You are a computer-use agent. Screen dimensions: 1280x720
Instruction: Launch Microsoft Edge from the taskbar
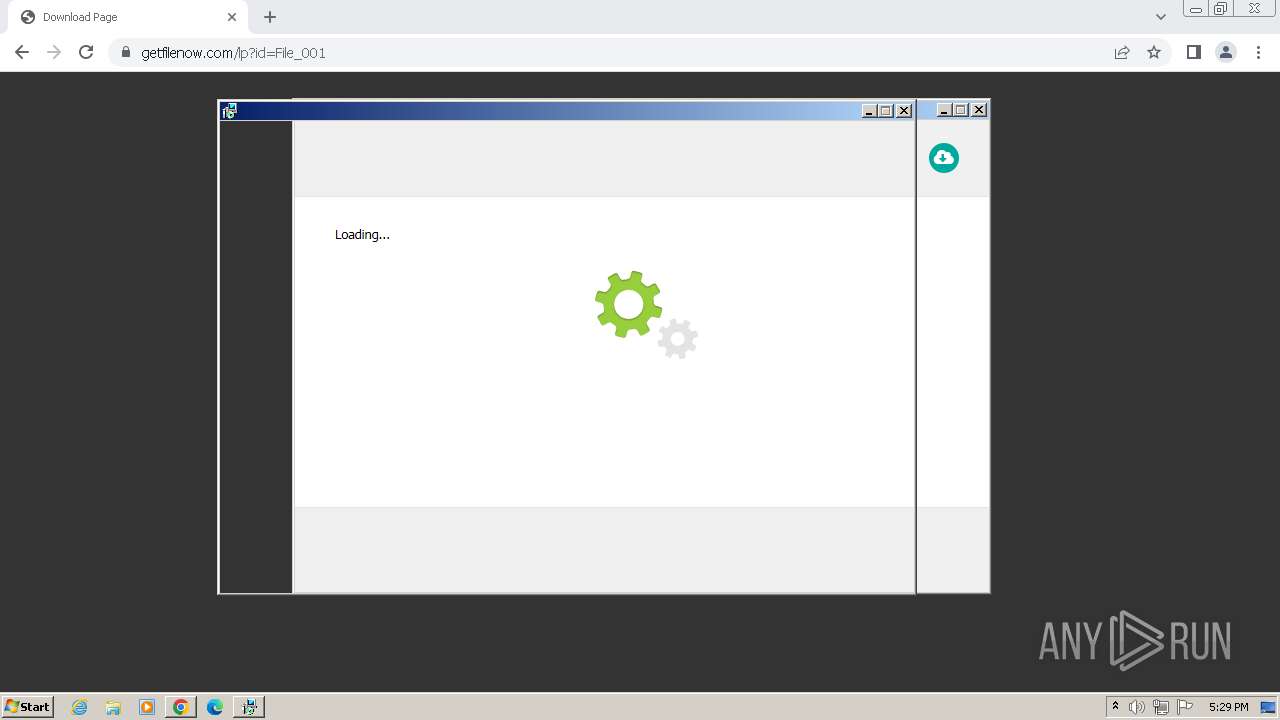[x=215, y=707]
